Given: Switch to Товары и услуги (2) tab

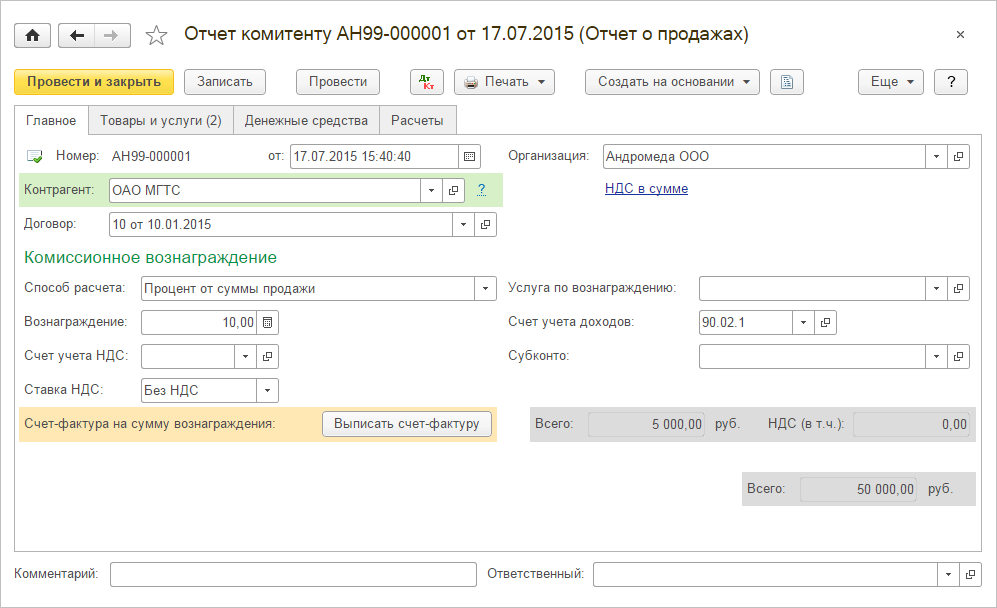Looking at the screenshot, I should pos(161,121).
